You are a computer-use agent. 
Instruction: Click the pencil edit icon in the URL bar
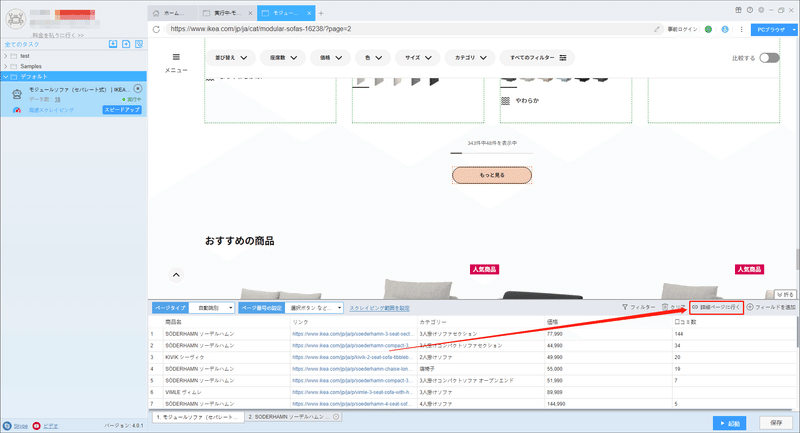657,29
